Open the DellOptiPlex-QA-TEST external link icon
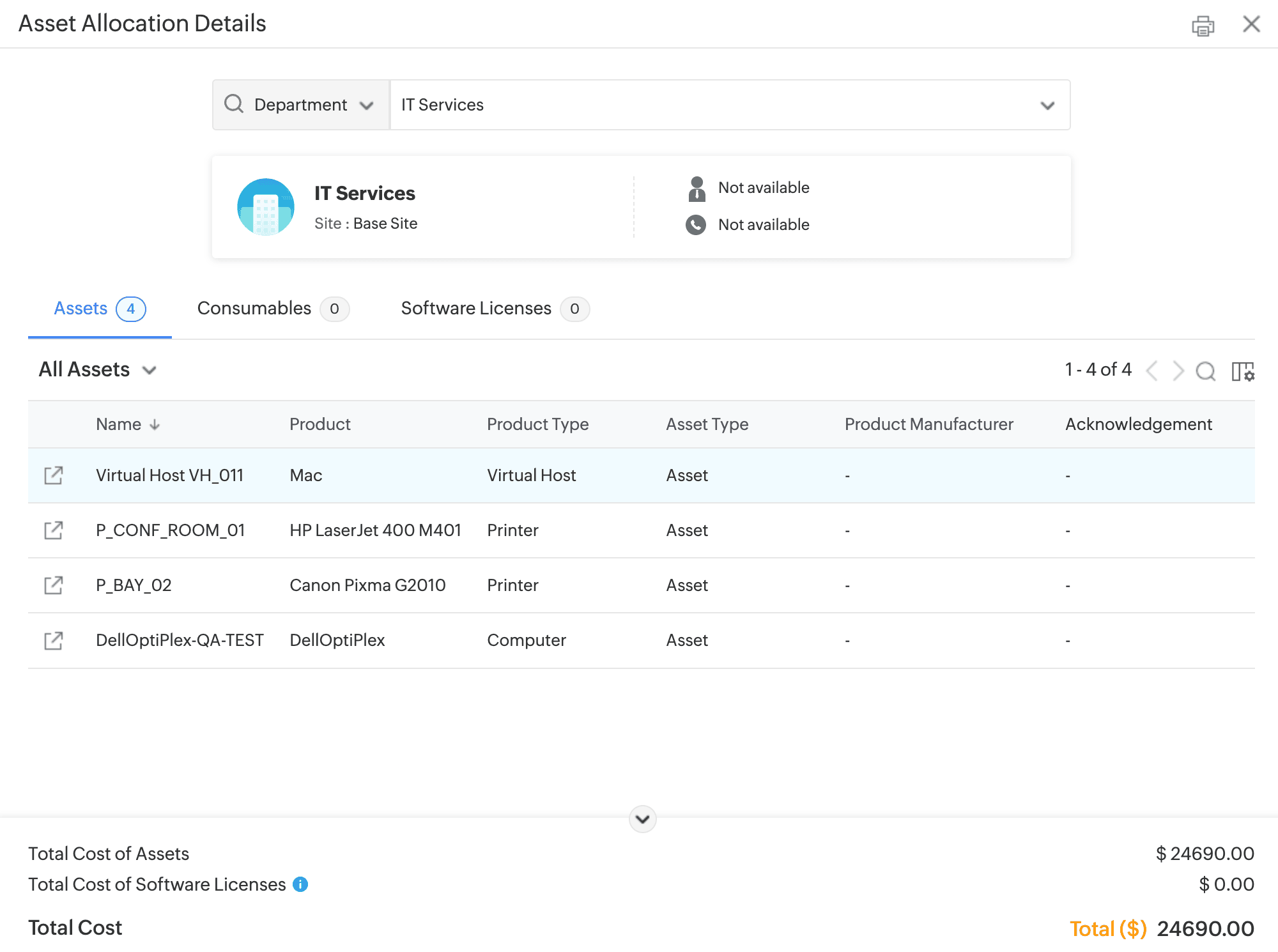 coord(54,640)
